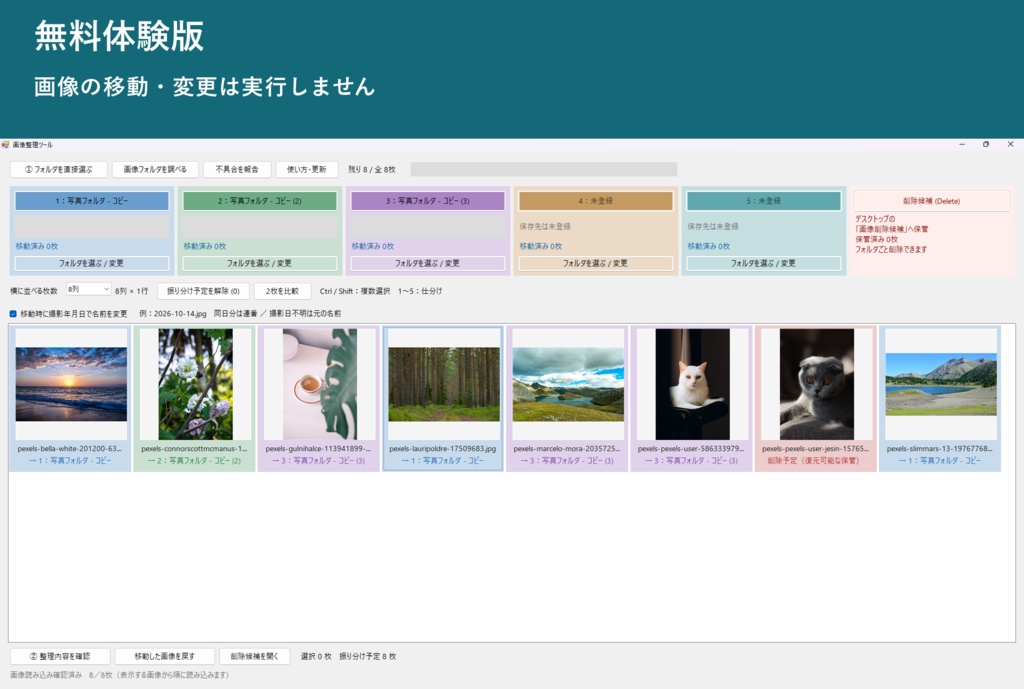Select the gray cat thumbnail pexels-user-jesin
1024x689 pixels.
pyautogui.click(x=816, y=384)
